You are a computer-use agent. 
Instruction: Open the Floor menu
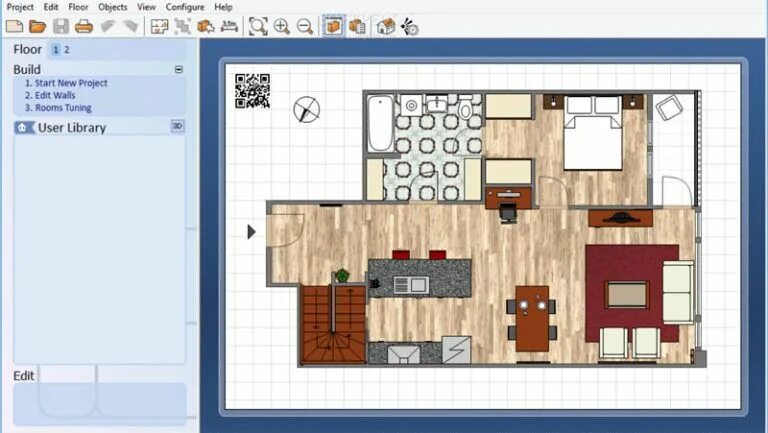78,7
